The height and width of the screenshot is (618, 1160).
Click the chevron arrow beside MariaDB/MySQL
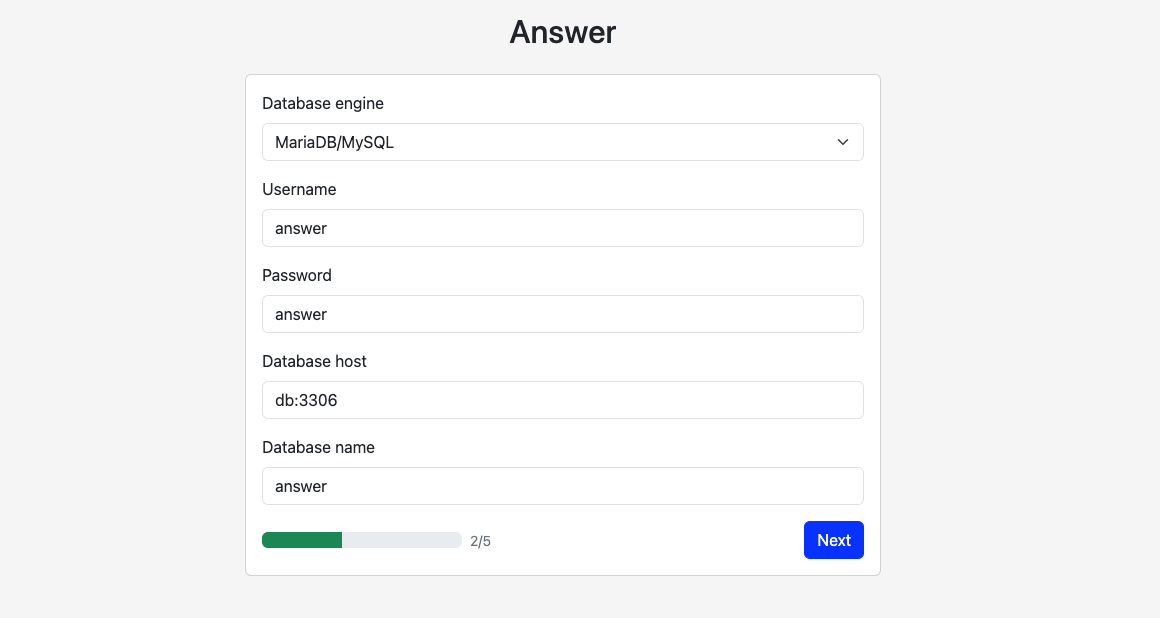[x=842, y=142]
